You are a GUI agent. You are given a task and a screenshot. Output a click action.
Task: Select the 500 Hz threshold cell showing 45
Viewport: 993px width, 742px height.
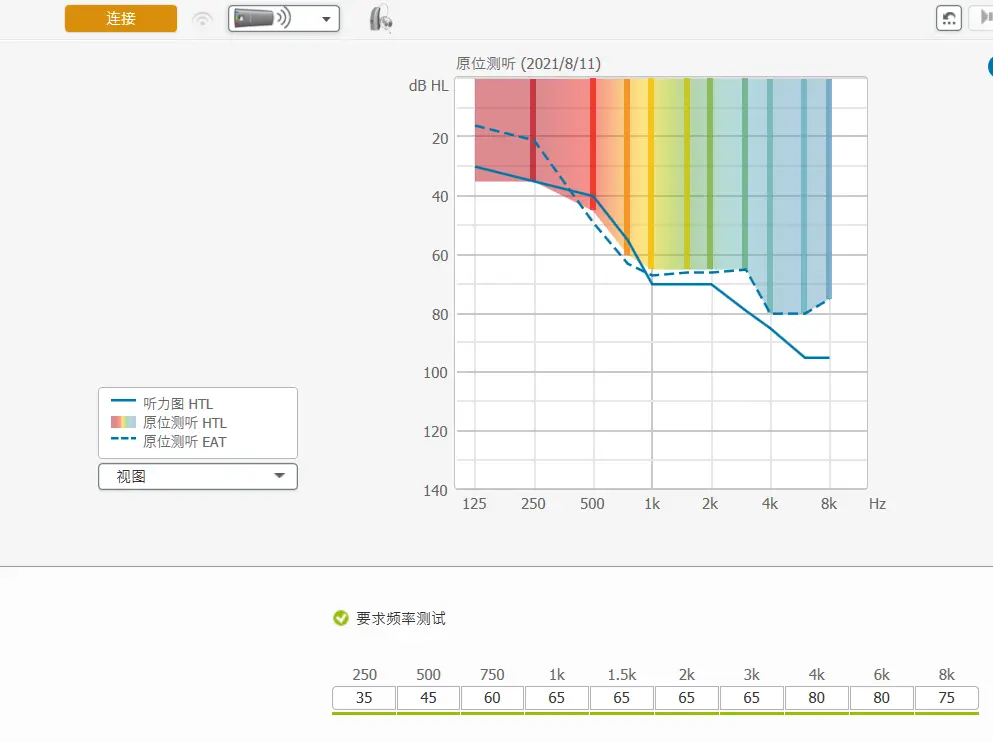[x=428, y=698]
